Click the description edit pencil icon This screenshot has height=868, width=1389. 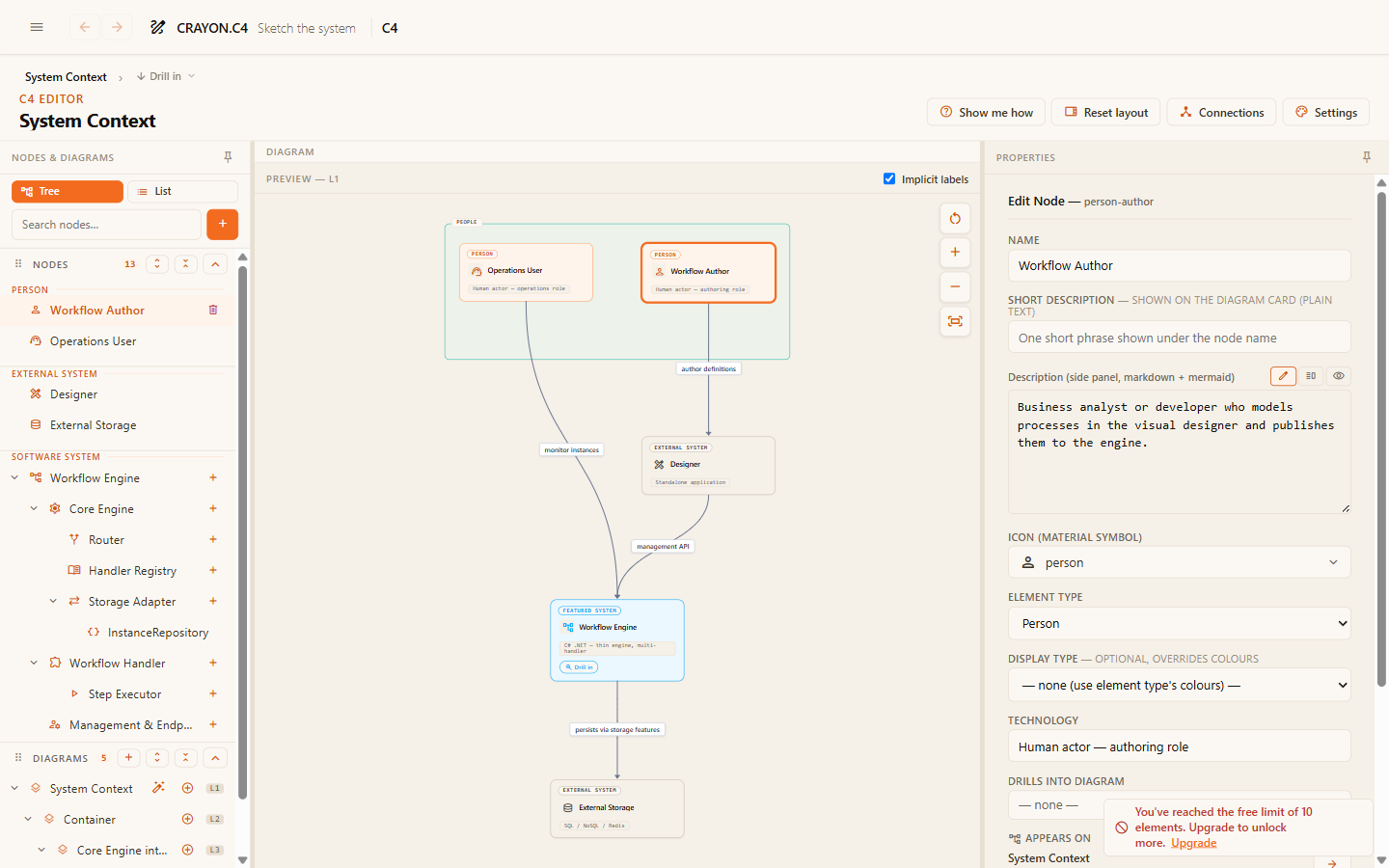pos(1283,376)
